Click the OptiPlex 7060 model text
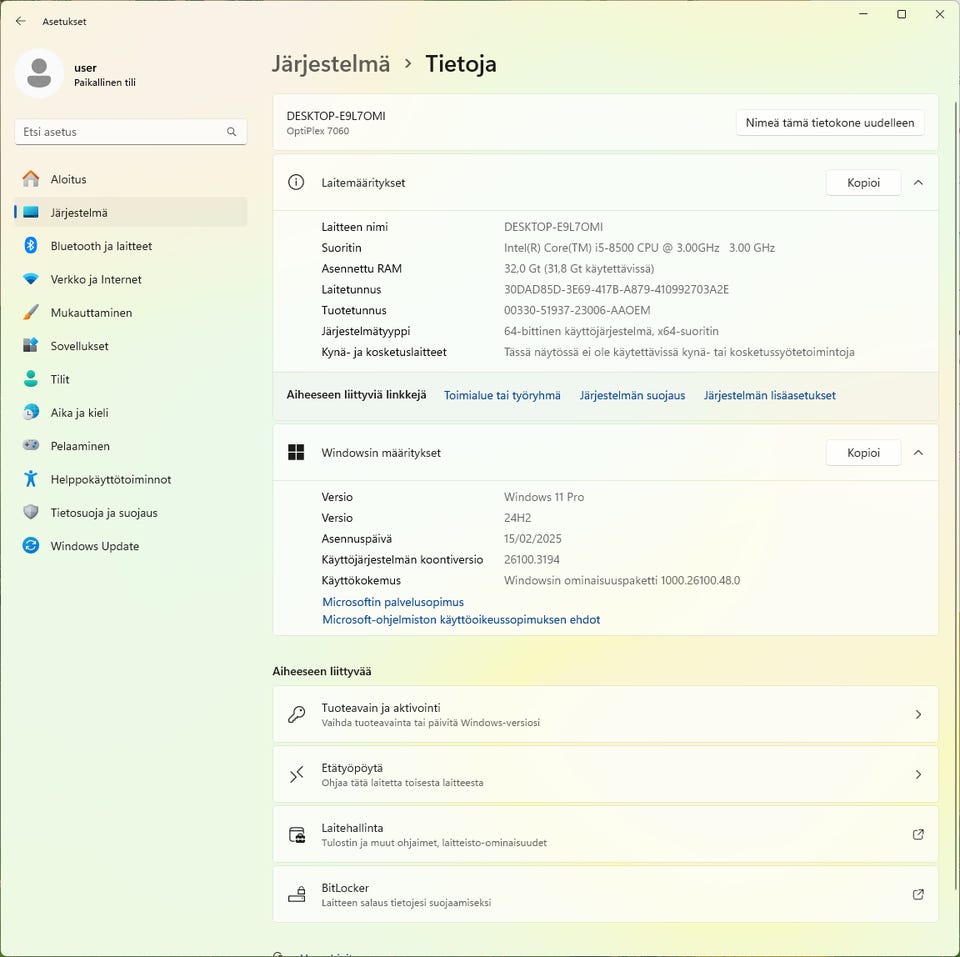 pos(318,130)
